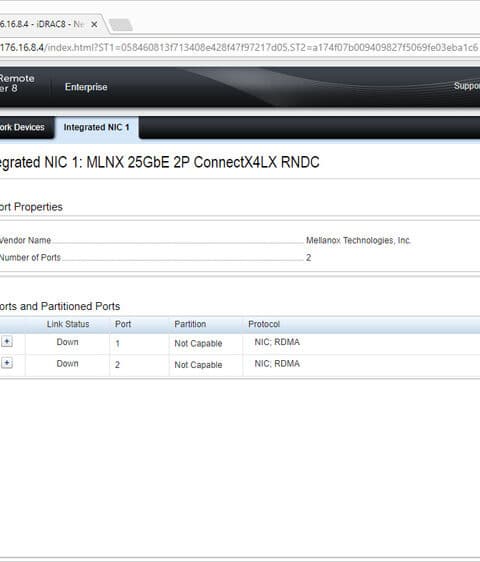Screen dimensions: 480x562
Task: Select the Integrated NIC 1 tab
Action: coord(96,127)
